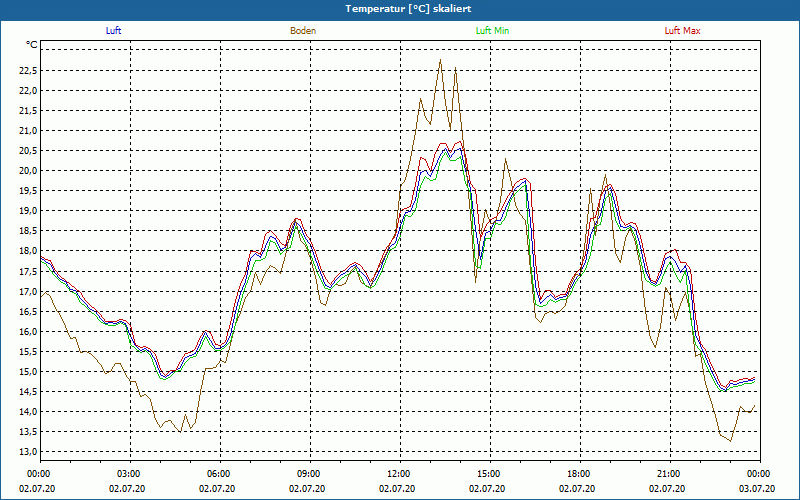This screenshot has width=800, height=500.
Task: Click the 20,5 y-axis value
Action: point(28,151)
